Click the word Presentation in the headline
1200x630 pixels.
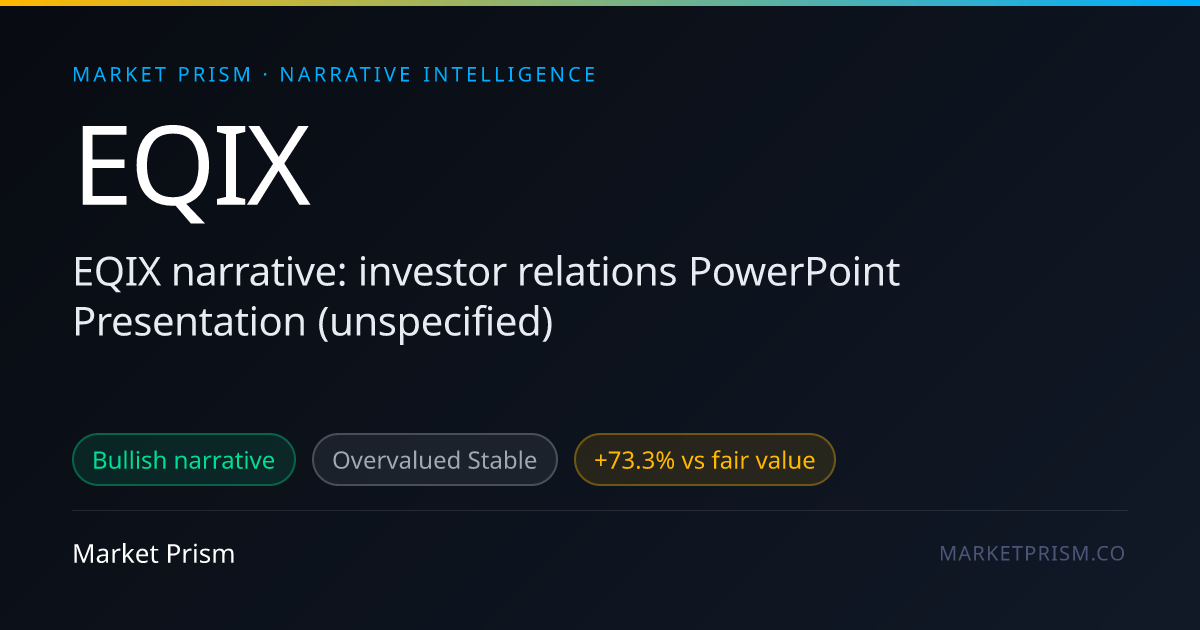click(x=189, y=322)
